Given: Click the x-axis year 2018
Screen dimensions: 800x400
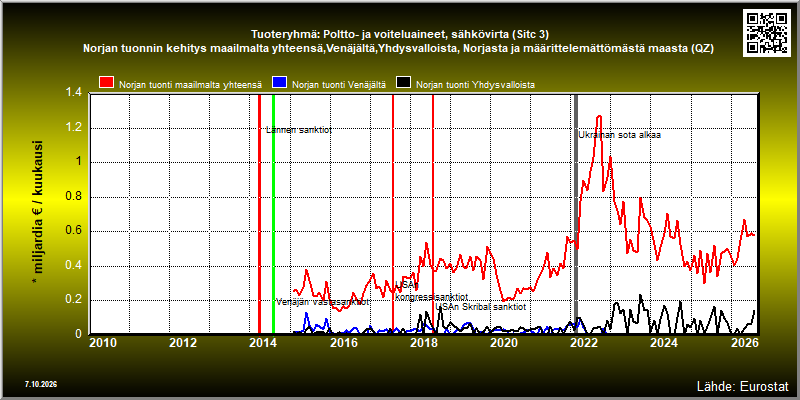Looking at the screenshot, I should coord(423,343).
